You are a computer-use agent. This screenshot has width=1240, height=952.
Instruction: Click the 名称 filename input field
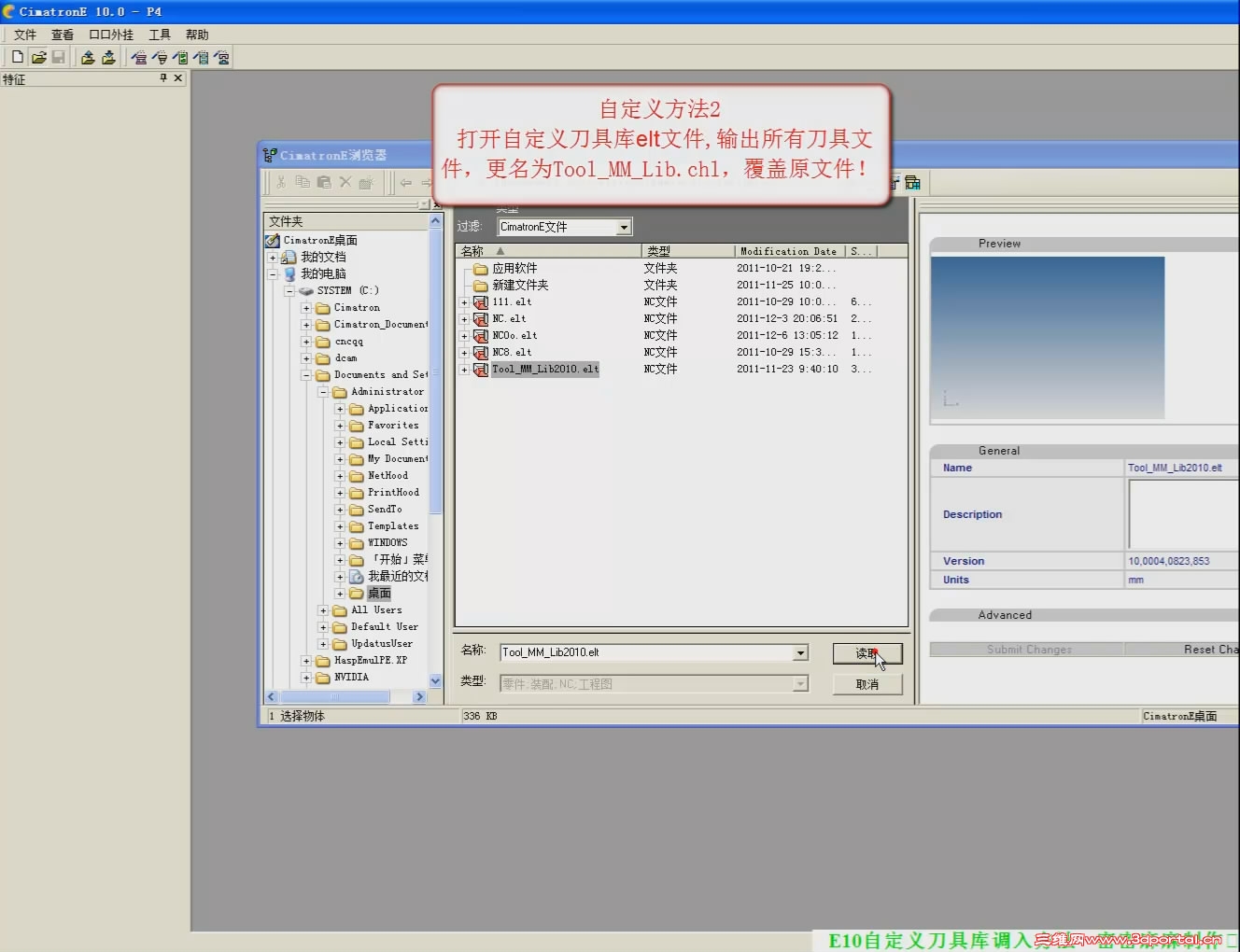pos(647,653)
